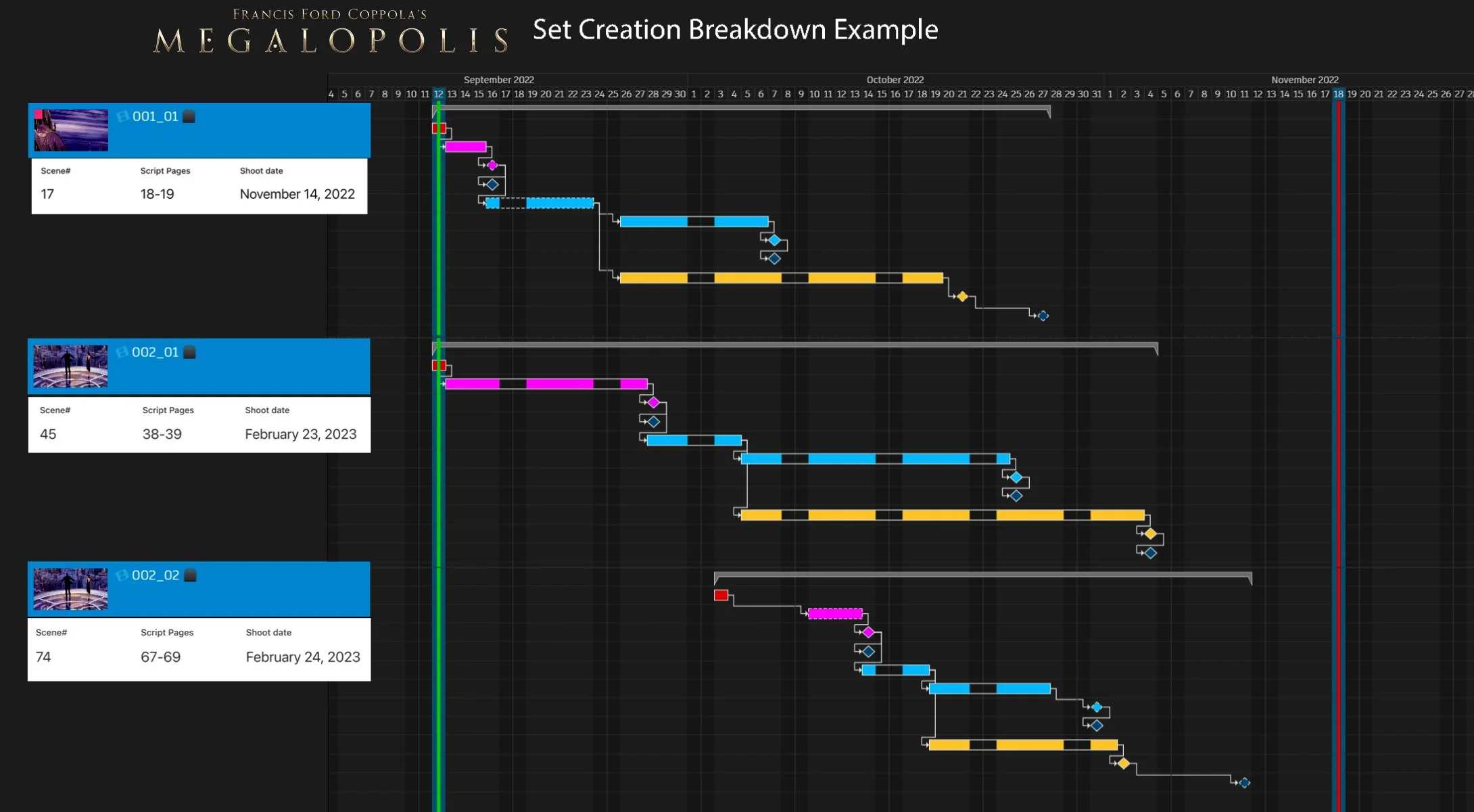Screen dimensions: 1474x812
Task: Open the 002_01 shot name link
Action: [x=155, y=352]
